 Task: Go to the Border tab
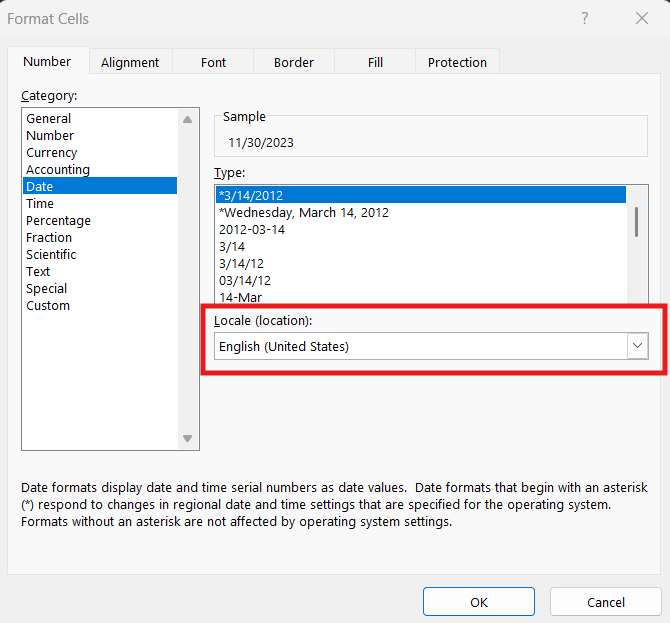294,62
